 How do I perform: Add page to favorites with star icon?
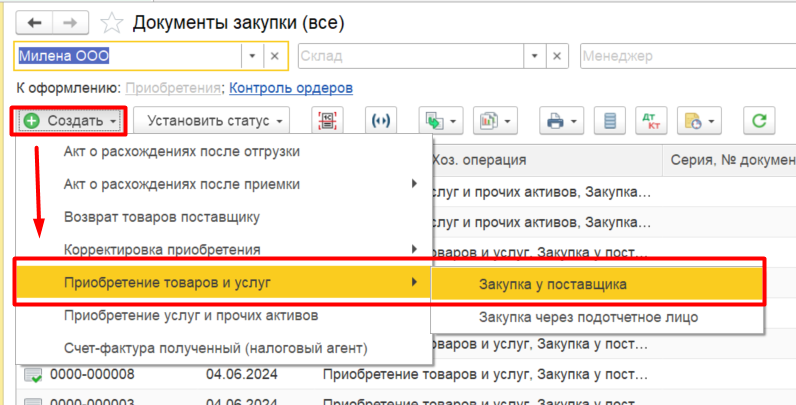pyautogui.click(x=111, y=23)
